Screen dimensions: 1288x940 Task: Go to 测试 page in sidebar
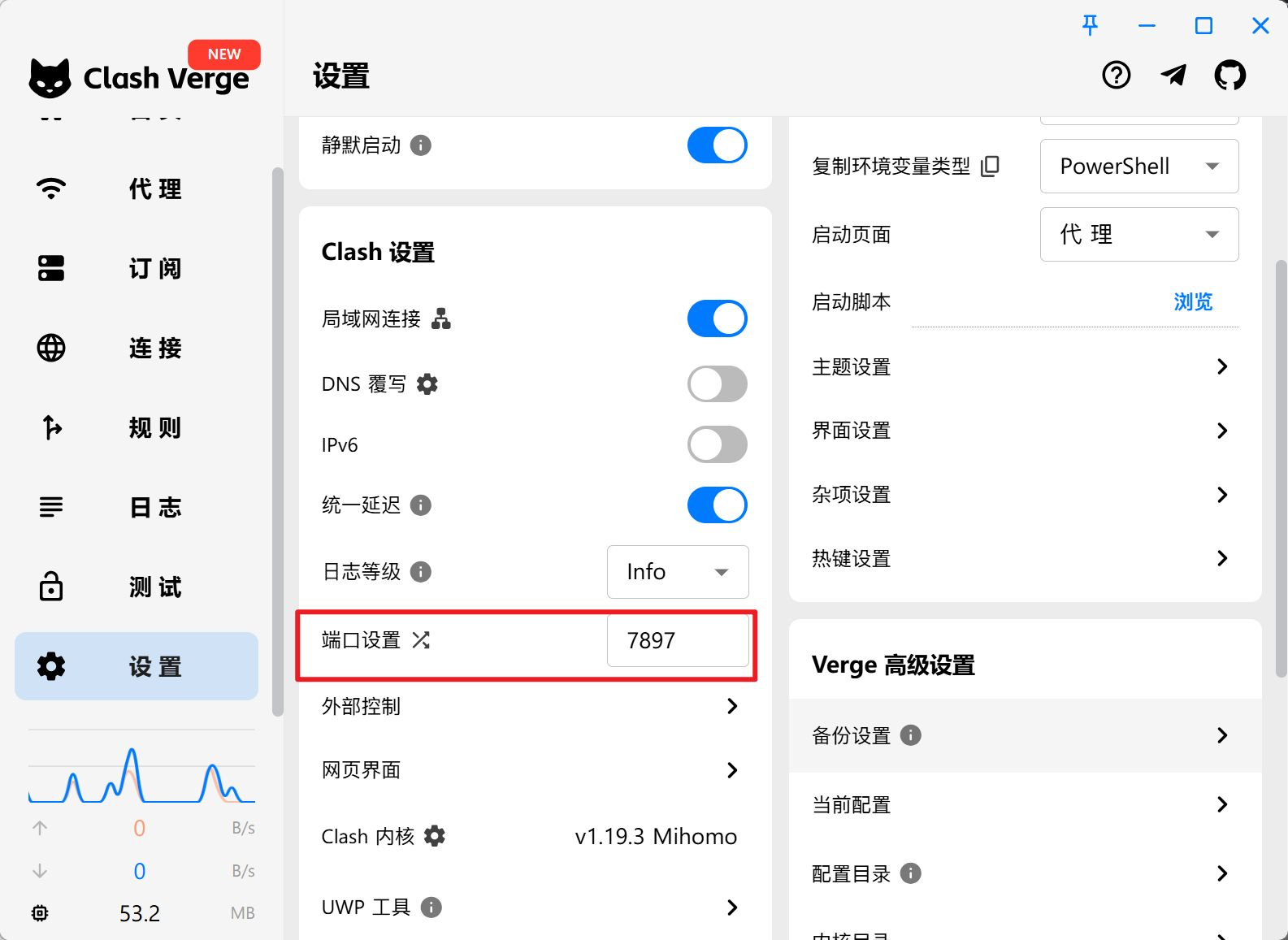click(137, 587)
